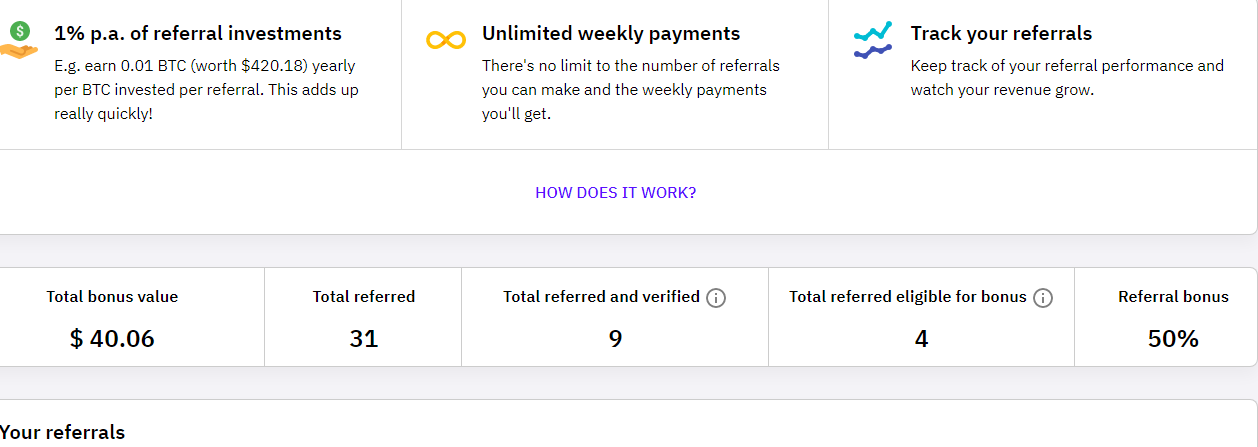The height and width of the screenshot is (447, 1258).
Task: Select the verified referrals count of 9
Action: [615, 339]
